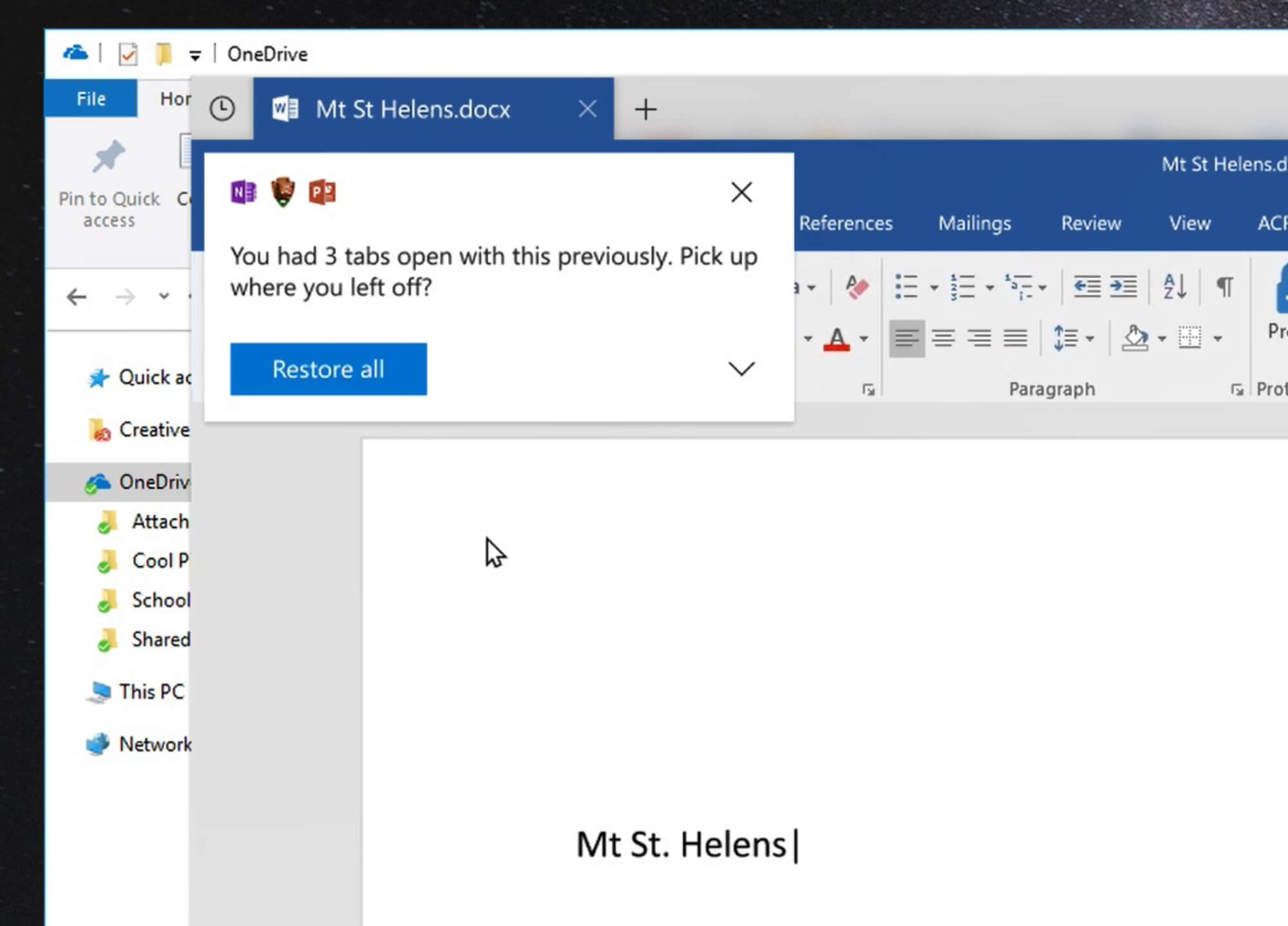The width and height of the screenshot is (1288, 926).
Task: Dismiss the restore tabs popup
Action: [741, 192]
